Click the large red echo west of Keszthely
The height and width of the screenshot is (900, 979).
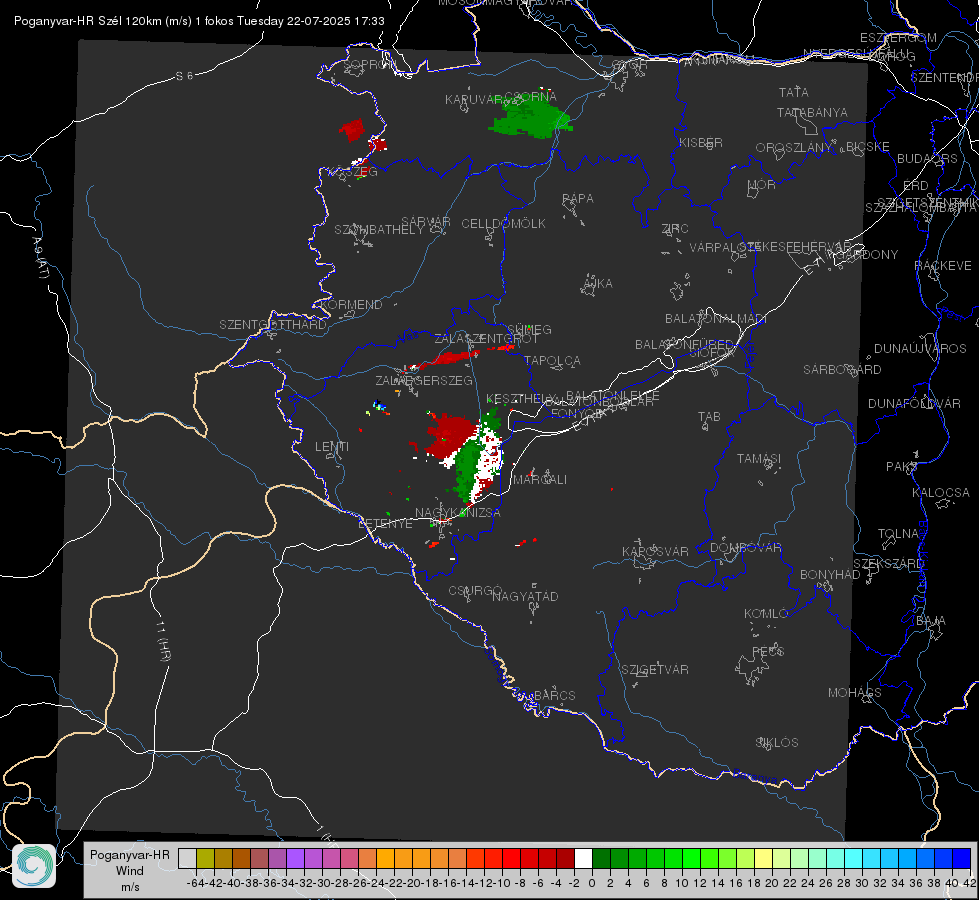451,434
